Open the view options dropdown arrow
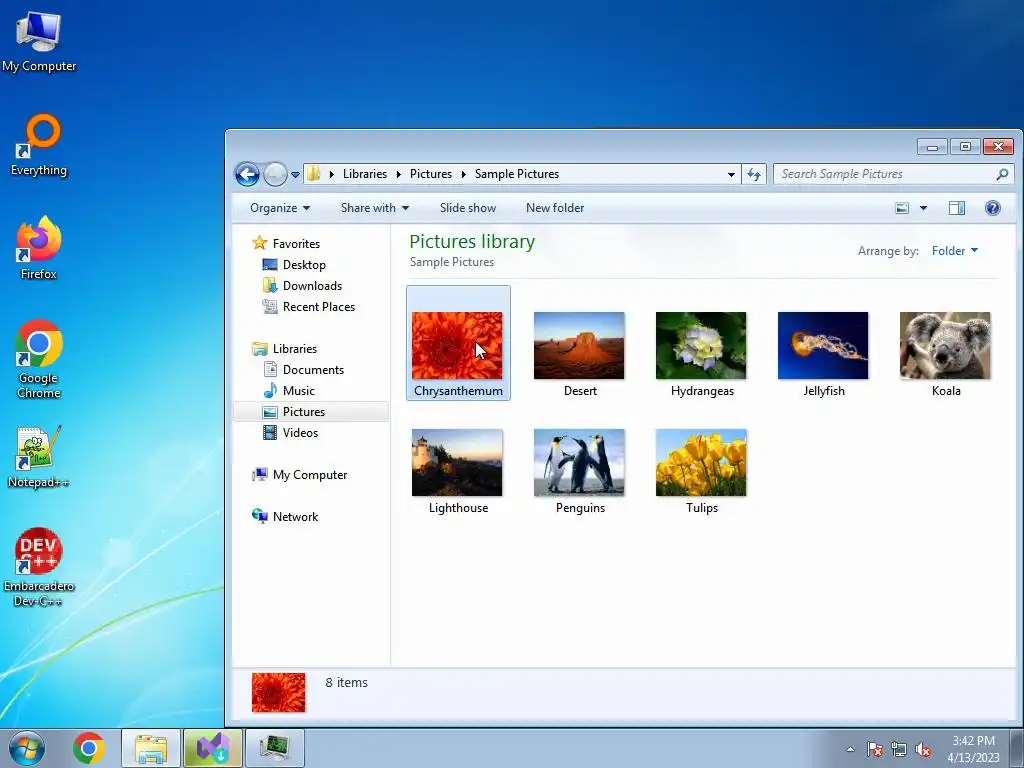The width and height of the screenshot is (1024, 768). pos(923,208)
